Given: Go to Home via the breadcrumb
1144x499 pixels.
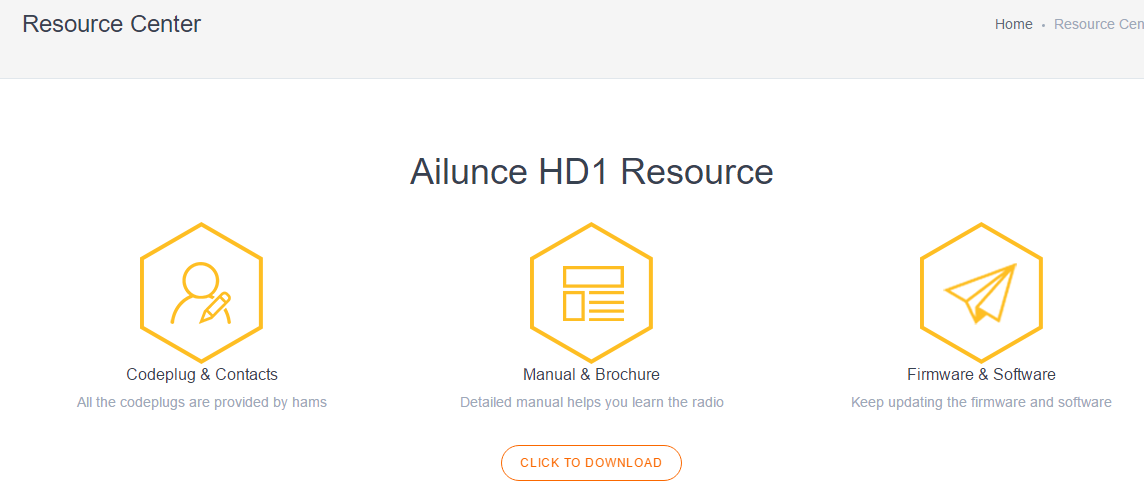Looking at the screenshot, I should coord(1013,24).
